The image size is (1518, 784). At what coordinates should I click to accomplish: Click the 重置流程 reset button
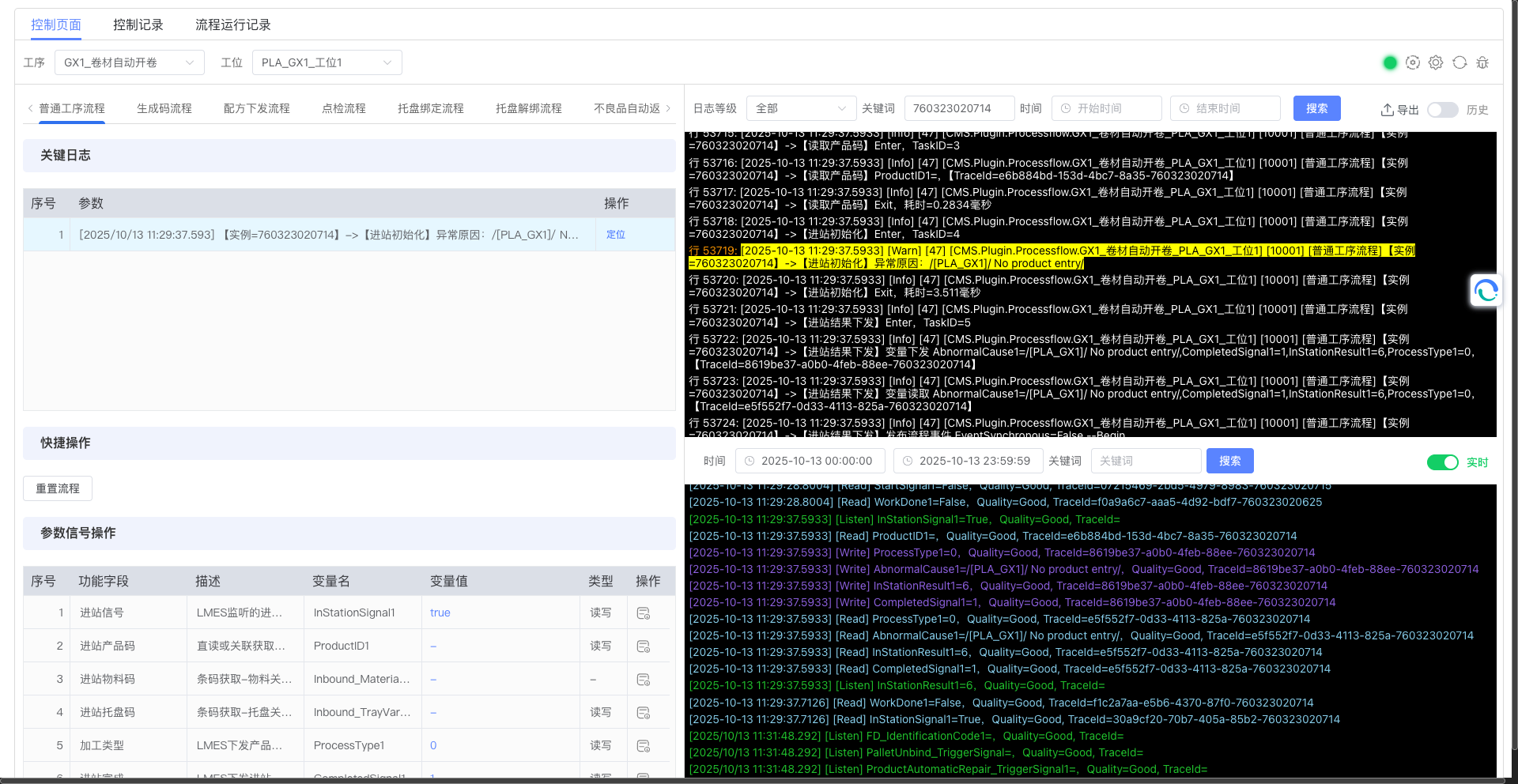tap(58, 488)
